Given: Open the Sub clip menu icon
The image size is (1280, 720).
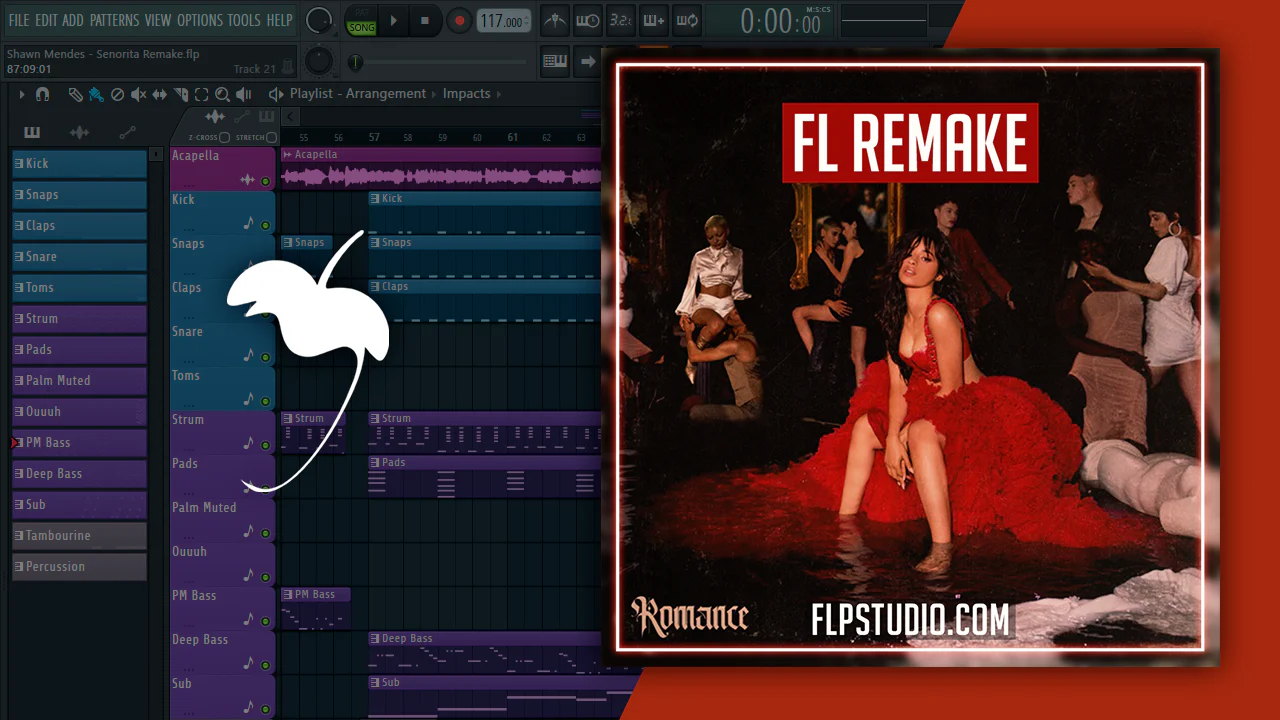Looking at the screenshot, I should [x=375, y=683].
